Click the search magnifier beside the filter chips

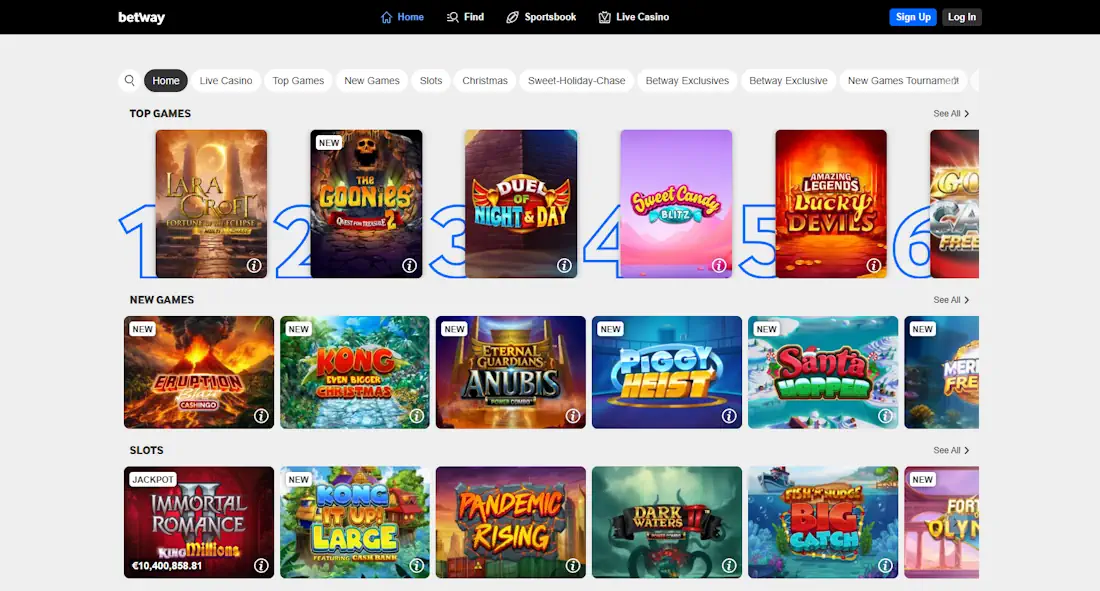[x=130, y=80]
